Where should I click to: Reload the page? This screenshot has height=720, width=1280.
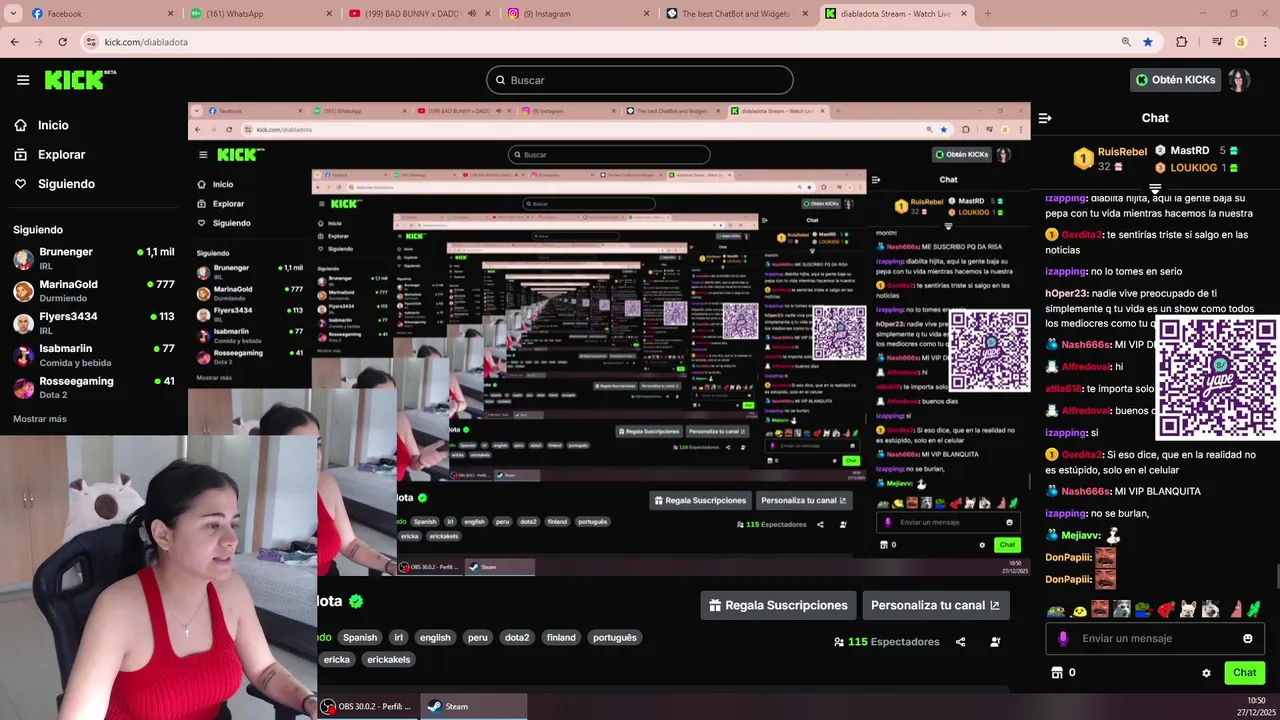pyautogui.click(x=62, y=42)
